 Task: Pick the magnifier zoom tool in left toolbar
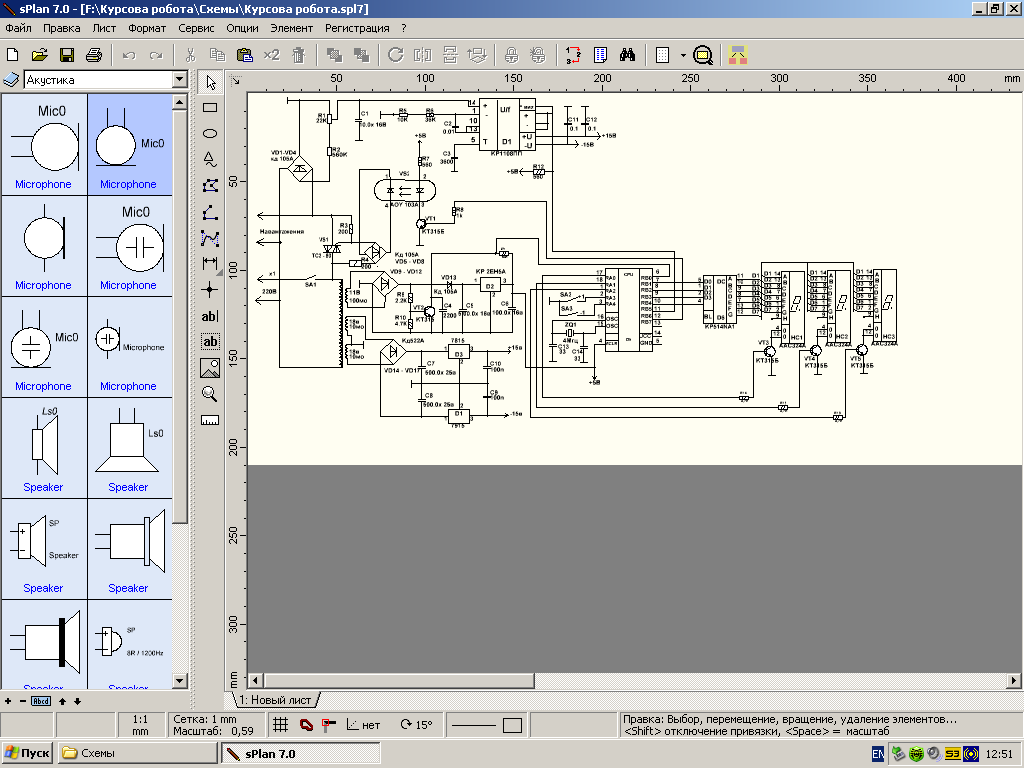210,394
